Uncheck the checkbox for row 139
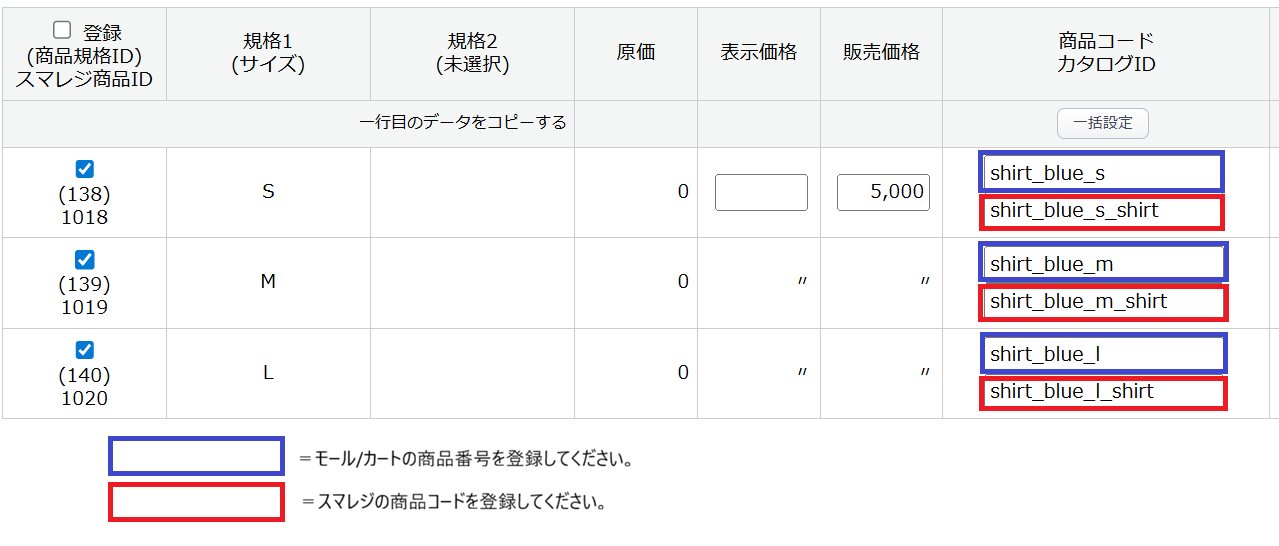Screen dimensions: 1279x546 [85, 259]
